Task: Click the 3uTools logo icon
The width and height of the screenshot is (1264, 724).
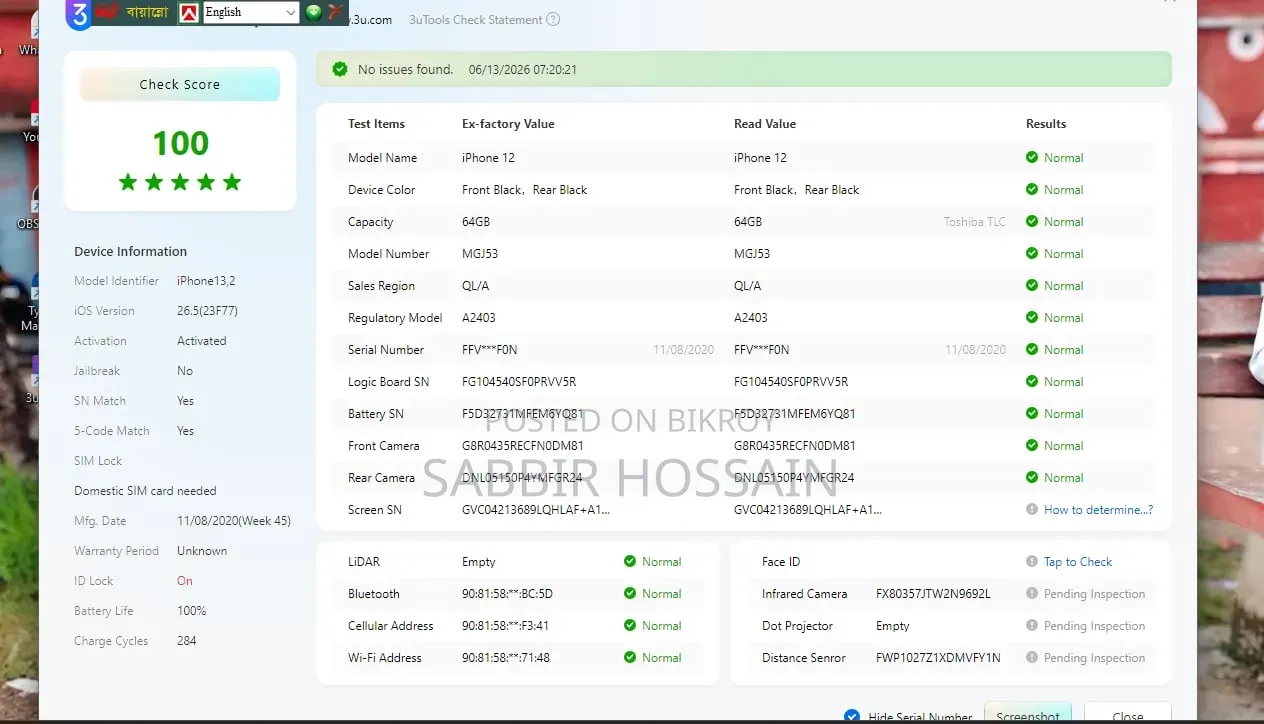Action: 78,14
